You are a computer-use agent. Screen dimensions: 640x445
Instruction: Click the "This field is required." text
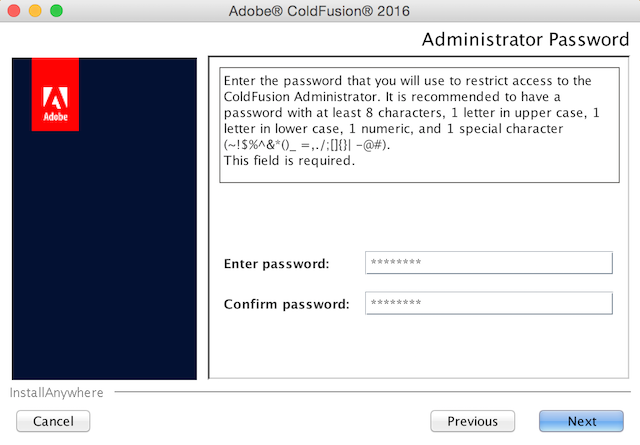[x=289, y=160]
